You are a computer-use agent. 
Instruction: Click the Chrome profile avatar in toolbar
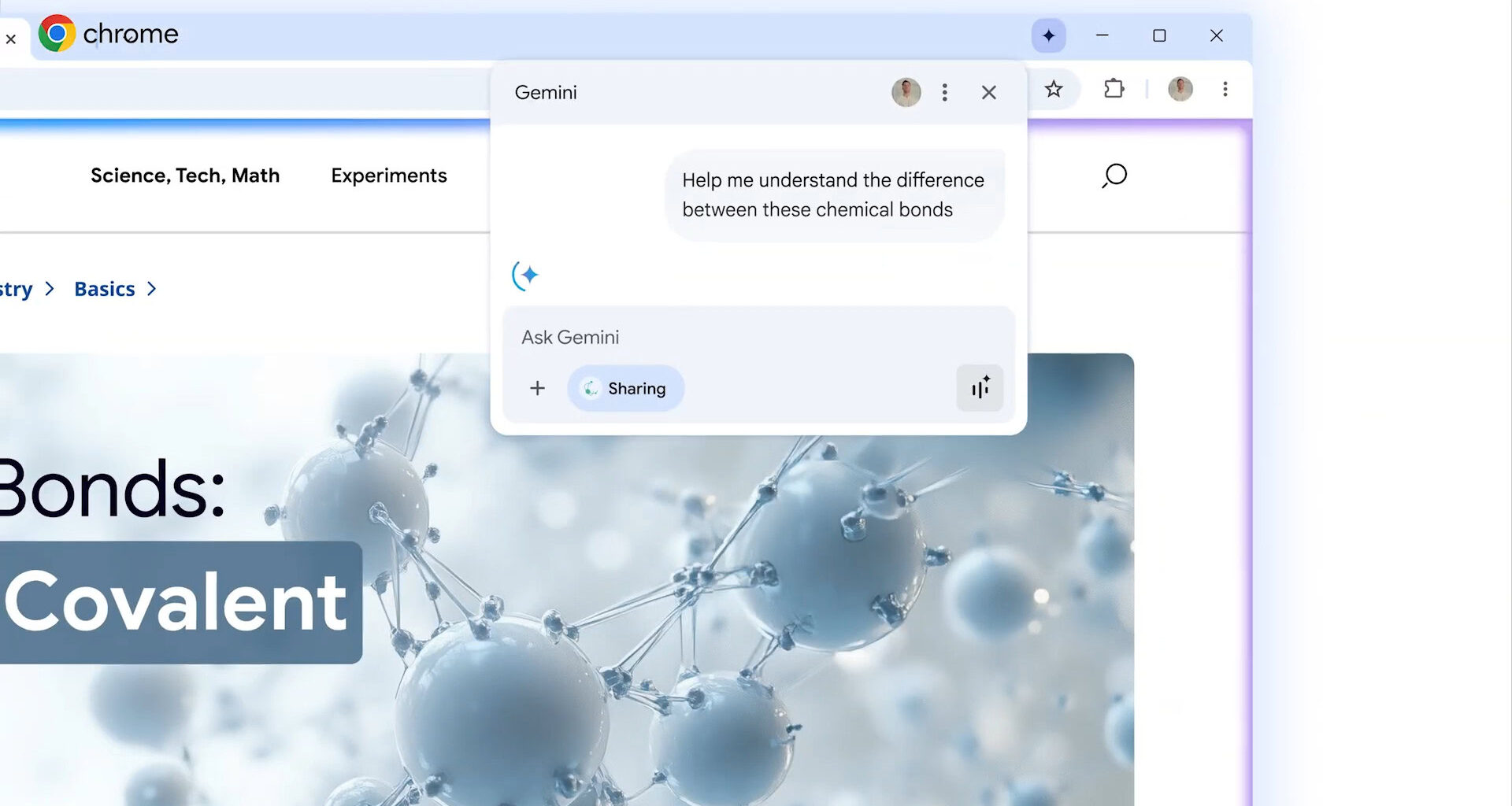[x=1180, y=89]
